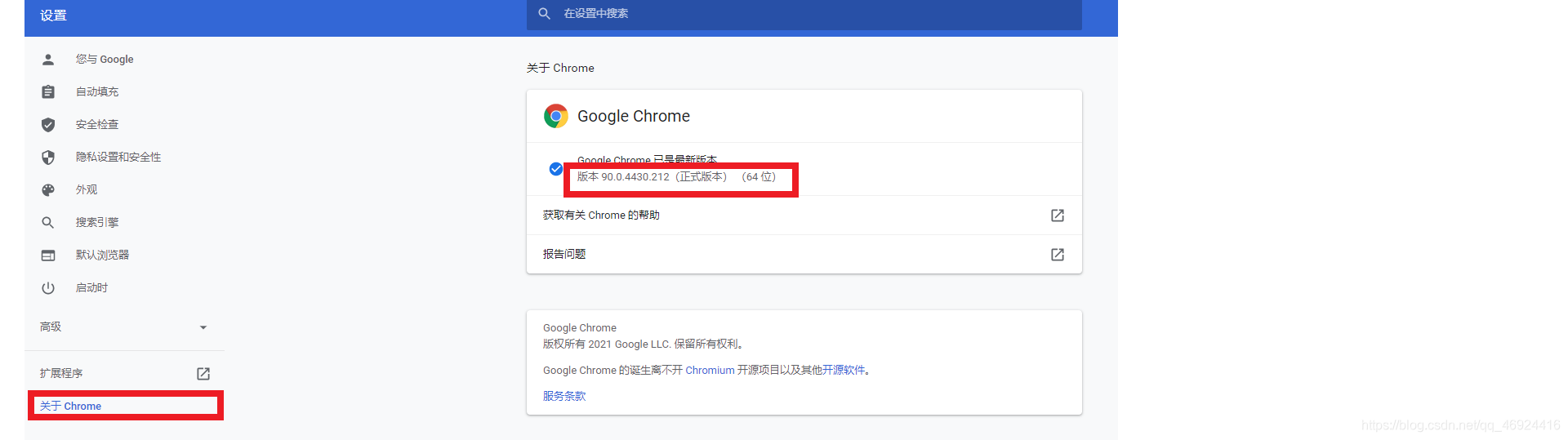Click the Google Chrome logo icon

point(556,116)
